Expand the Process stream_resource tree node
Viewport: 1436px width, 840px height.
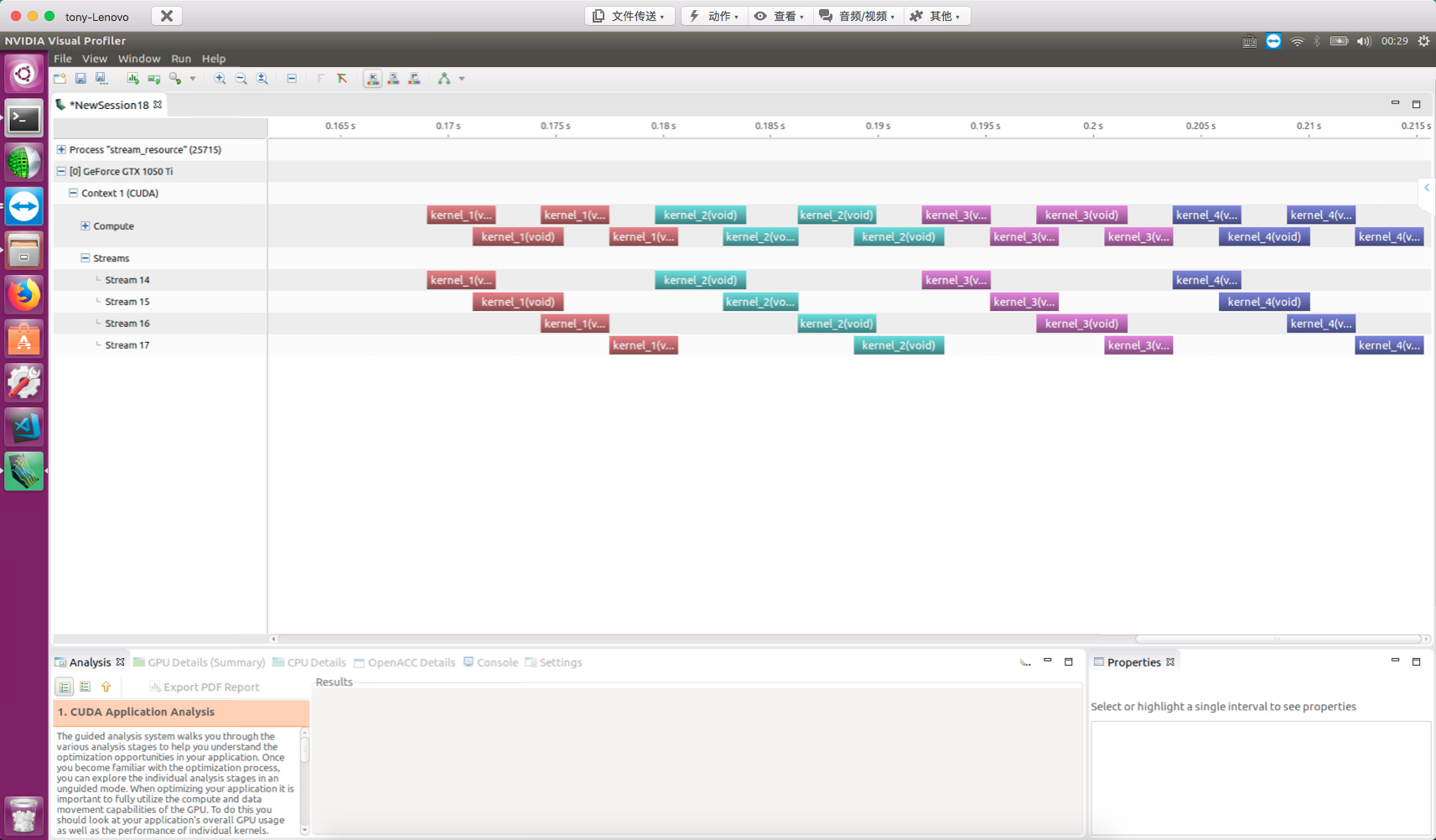click(61, 149)
